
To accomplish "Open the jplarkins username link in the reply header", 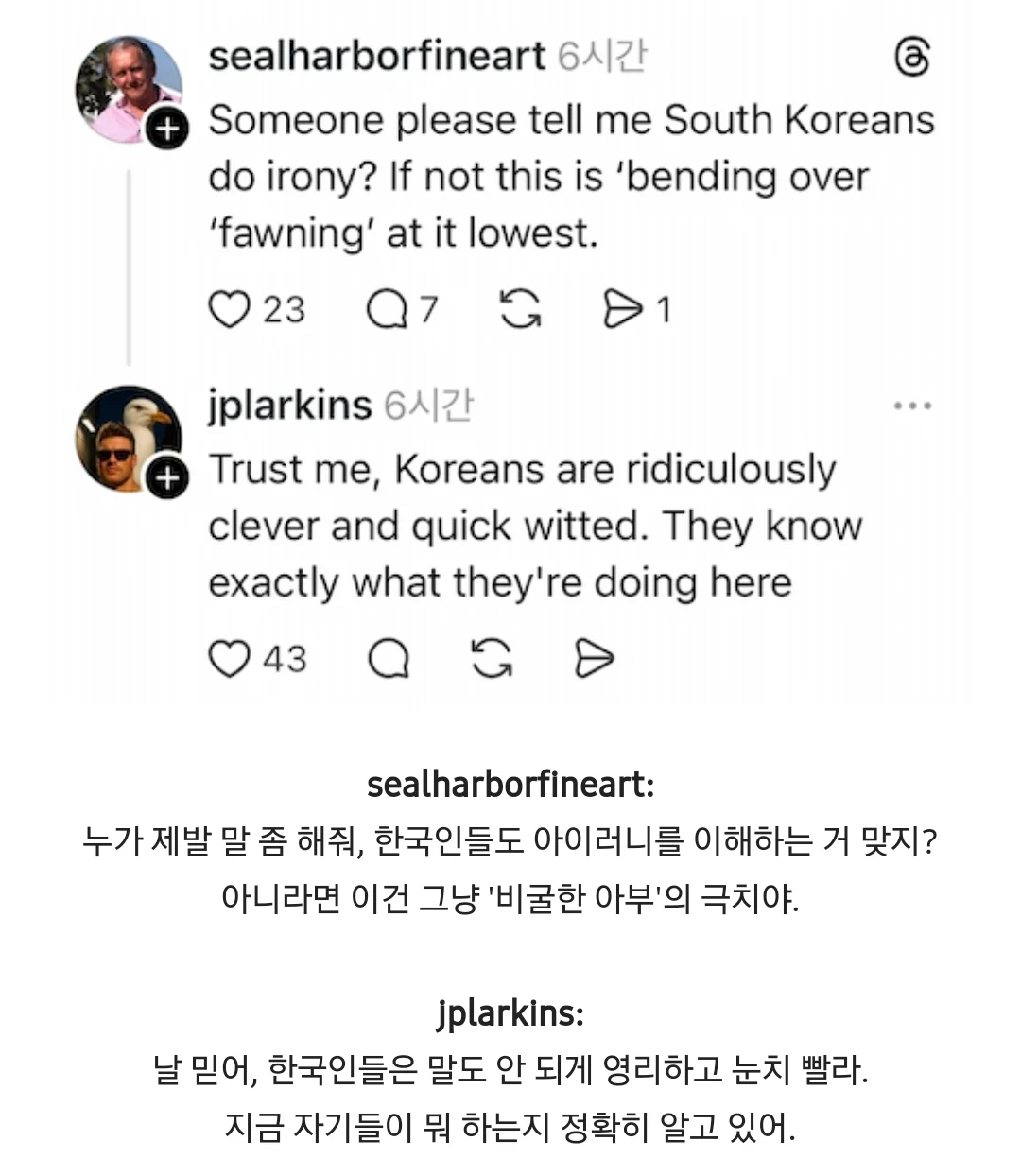I will tap(289, 406).
